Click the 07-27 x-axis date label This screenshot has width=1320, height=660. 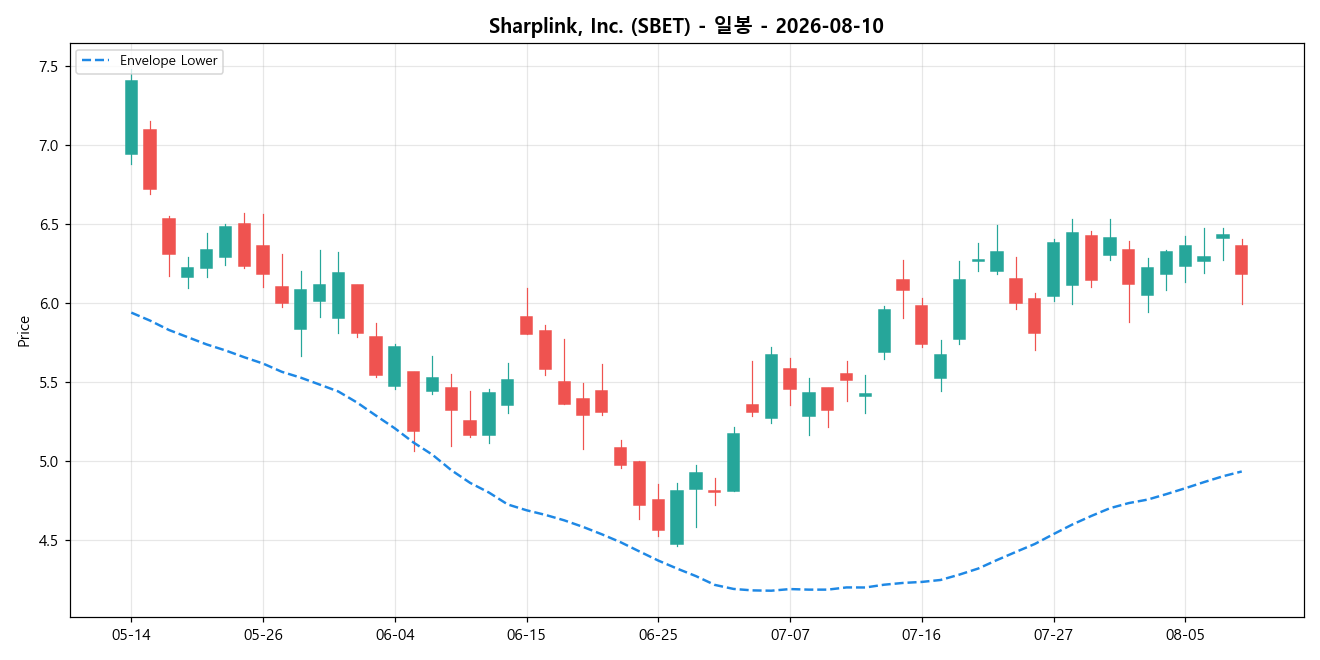pos(1053,635)
